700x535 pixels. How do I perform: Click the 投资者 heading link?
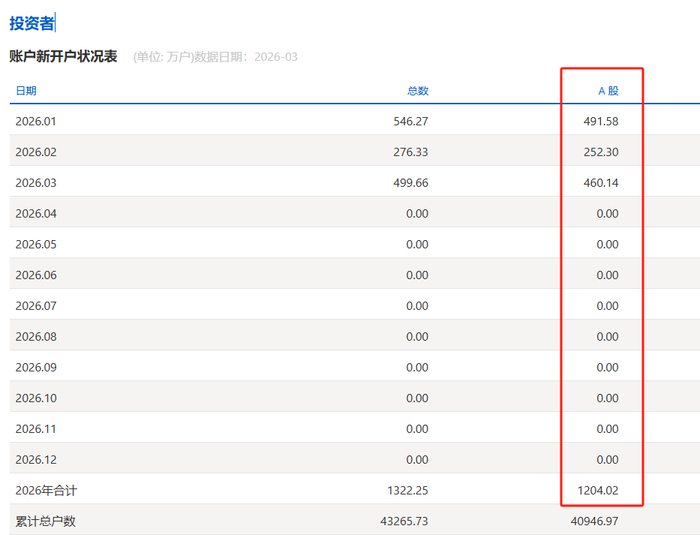click(32, 23)
